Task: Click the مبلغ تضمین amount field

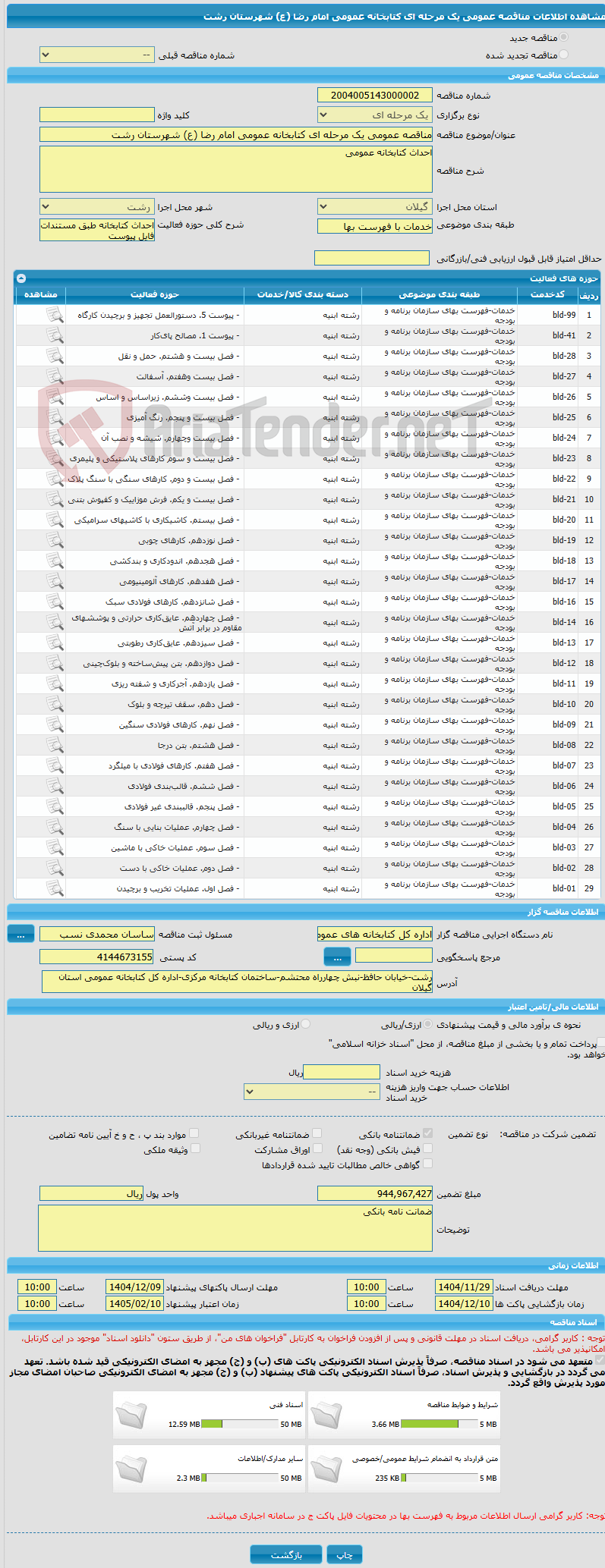Action: click(x=375, y=1193)
